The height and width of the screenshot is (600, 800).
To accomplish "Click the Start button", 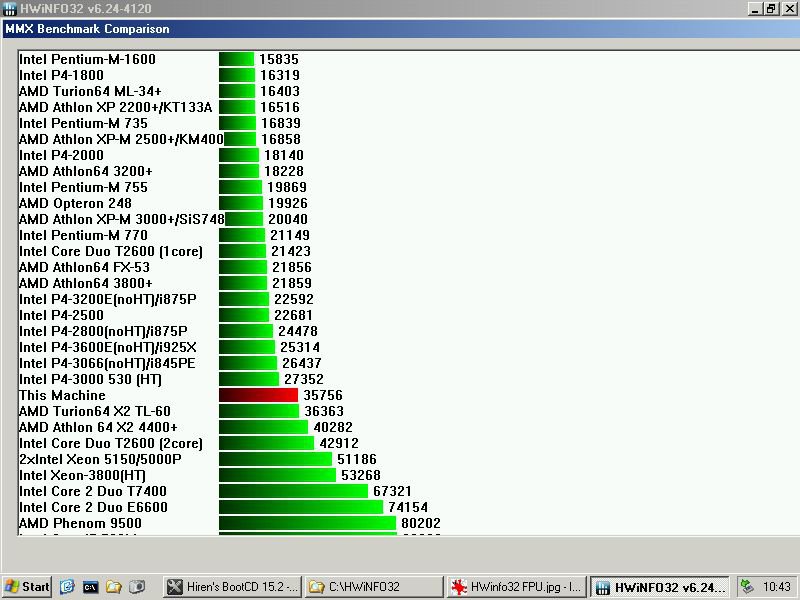I will click(27, 587).
